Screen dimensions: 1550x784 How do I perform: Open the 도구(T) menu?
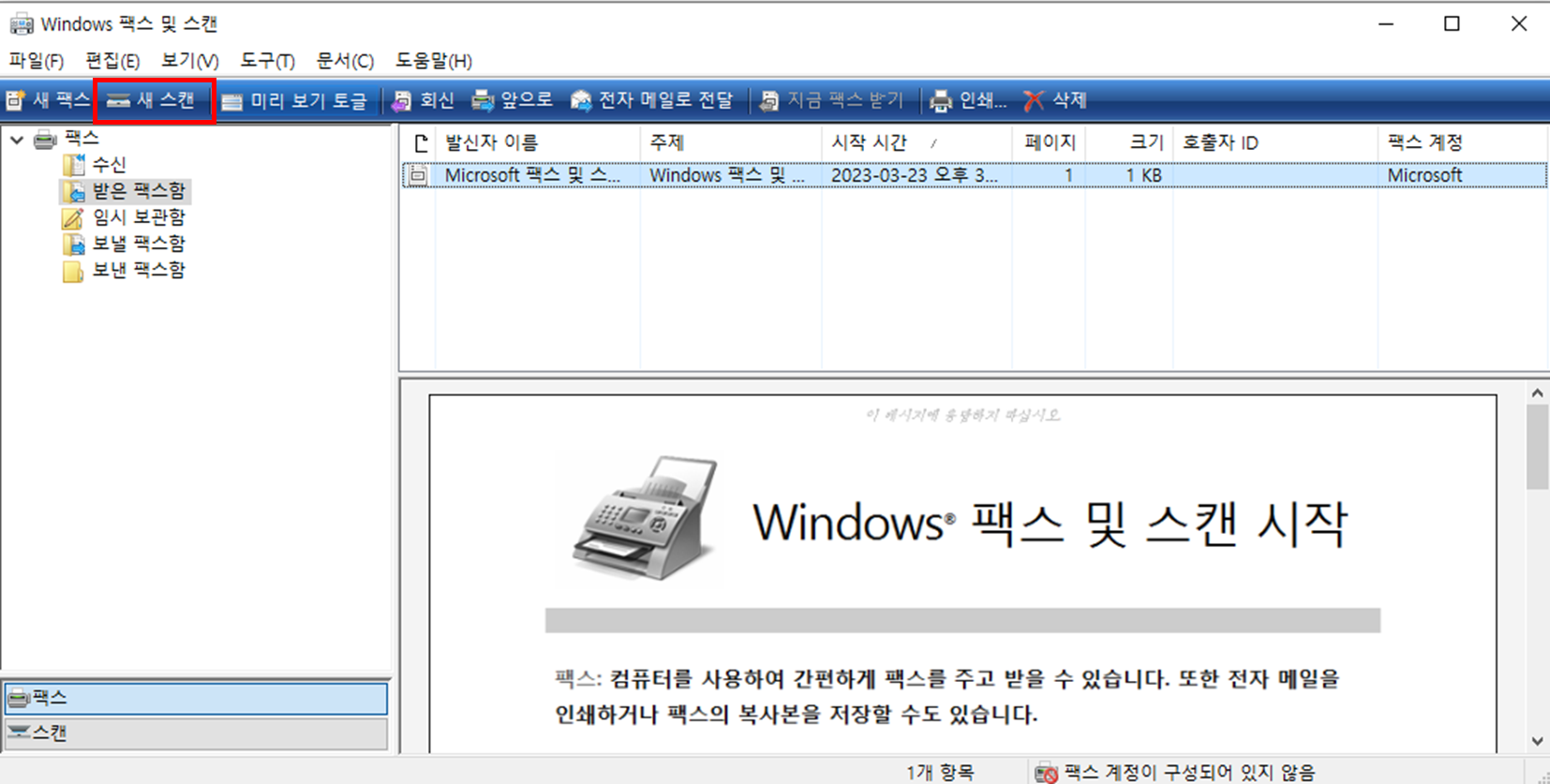(x=268, y=61)
